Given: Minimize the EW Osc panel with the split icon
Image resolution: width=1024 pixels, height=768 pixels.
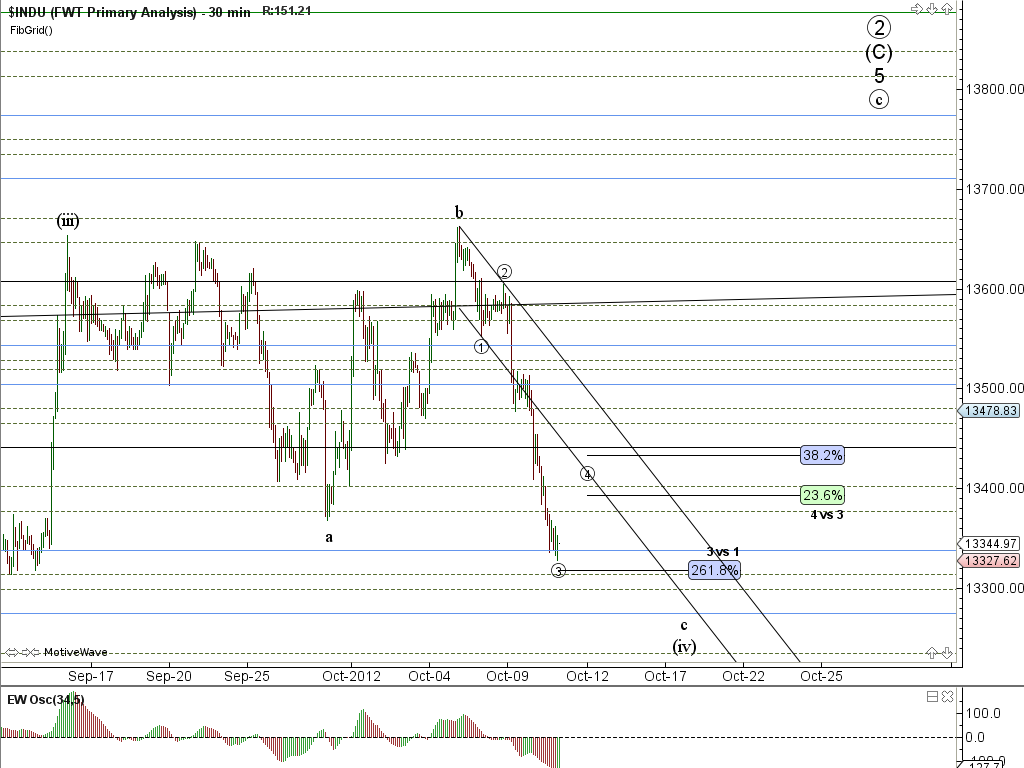Looking at the screenshot, I should pos(932,696).
